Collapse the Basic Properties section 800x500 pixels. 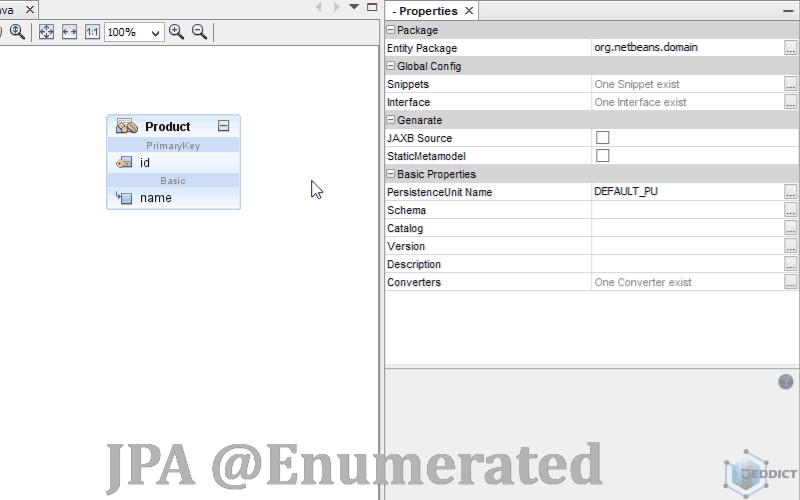coord(391,174)
